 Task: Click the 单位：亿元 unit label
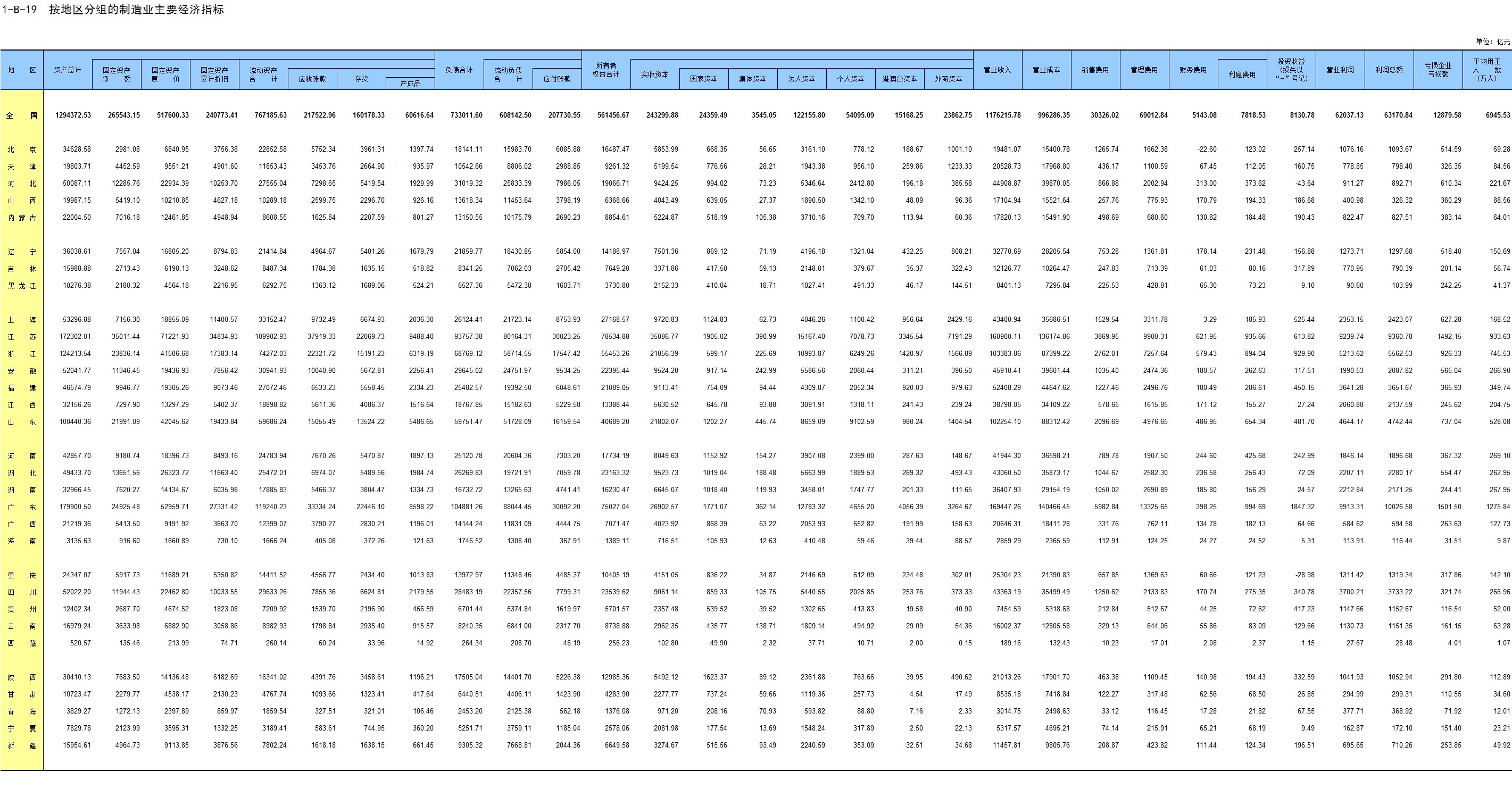[x=1493, y=42]
